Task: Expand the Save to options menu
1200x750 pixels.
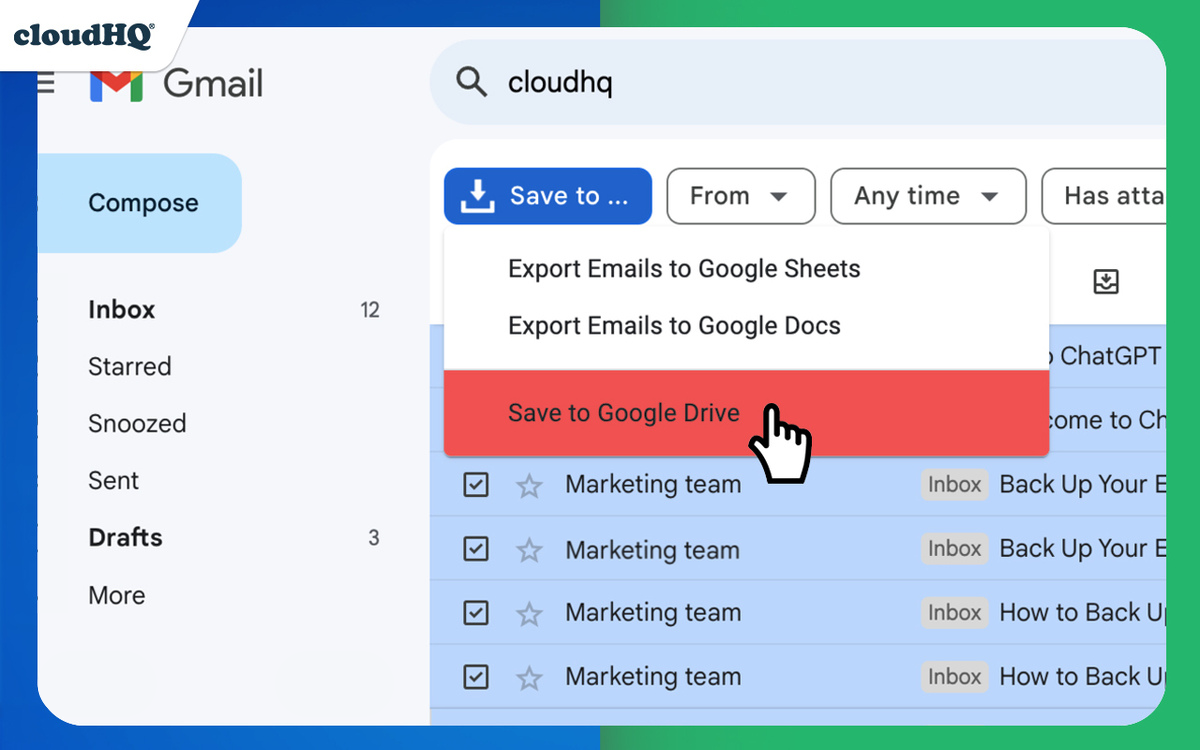Action: pyautogui.click(x=547, y=196)
